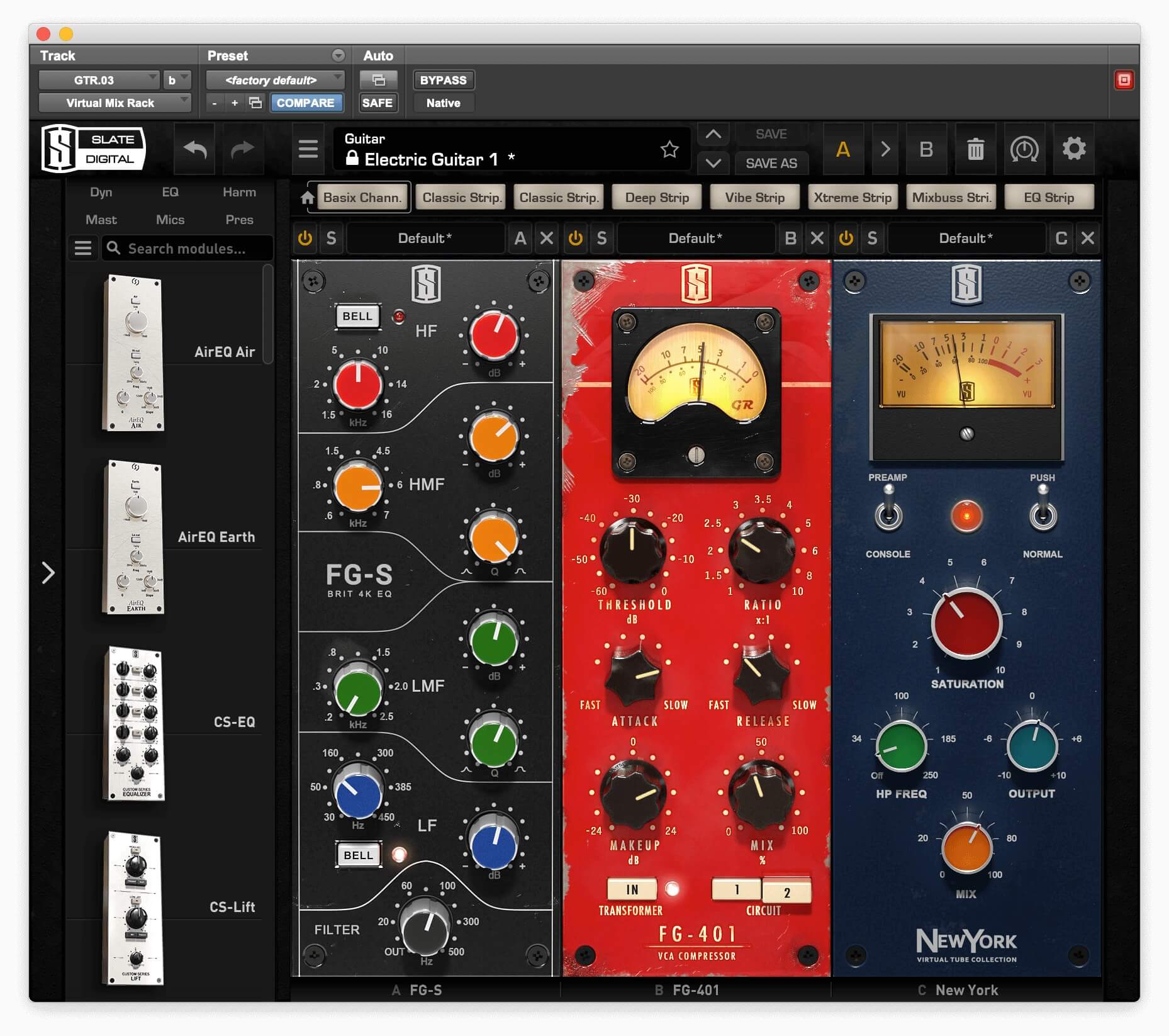The image size is (1169, 1036).
Task: Solo the FG-401 module
Action: tap(601, 238)
